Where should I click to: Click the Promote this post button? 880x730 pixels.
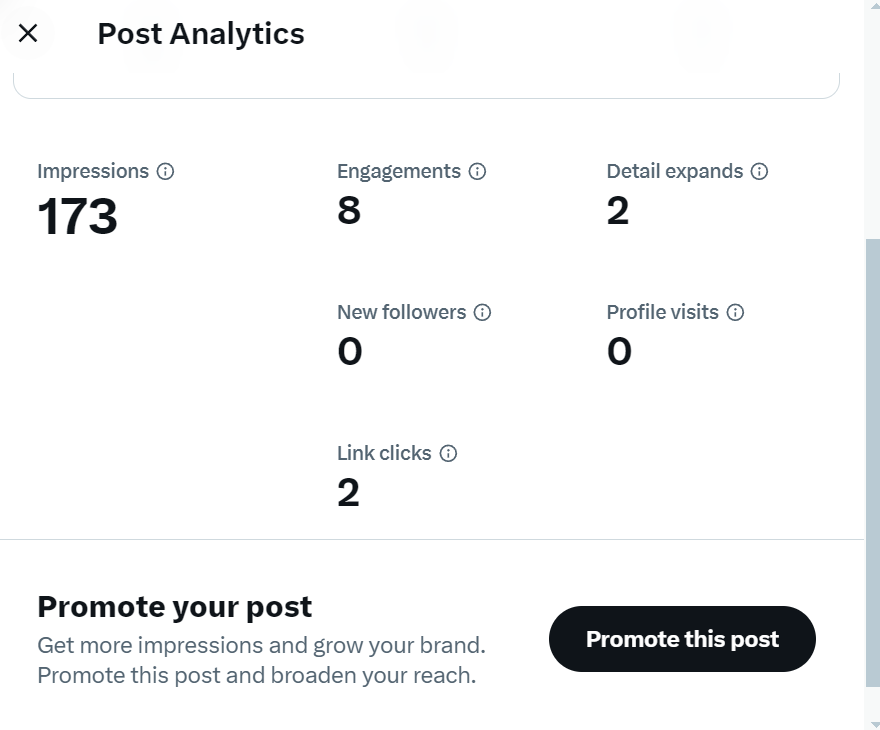(x=682, y=639)
